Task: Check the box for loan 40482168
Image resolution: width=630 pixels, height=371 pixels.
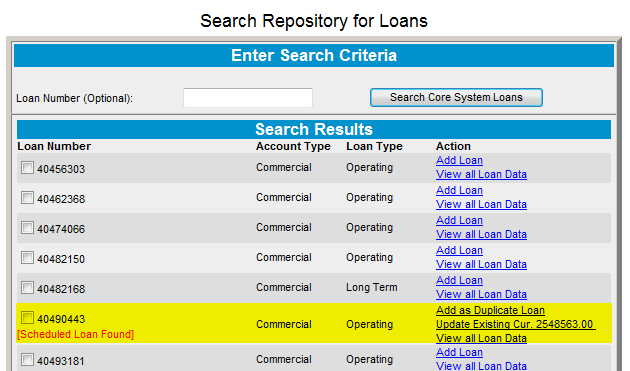Action: point(27,288)
